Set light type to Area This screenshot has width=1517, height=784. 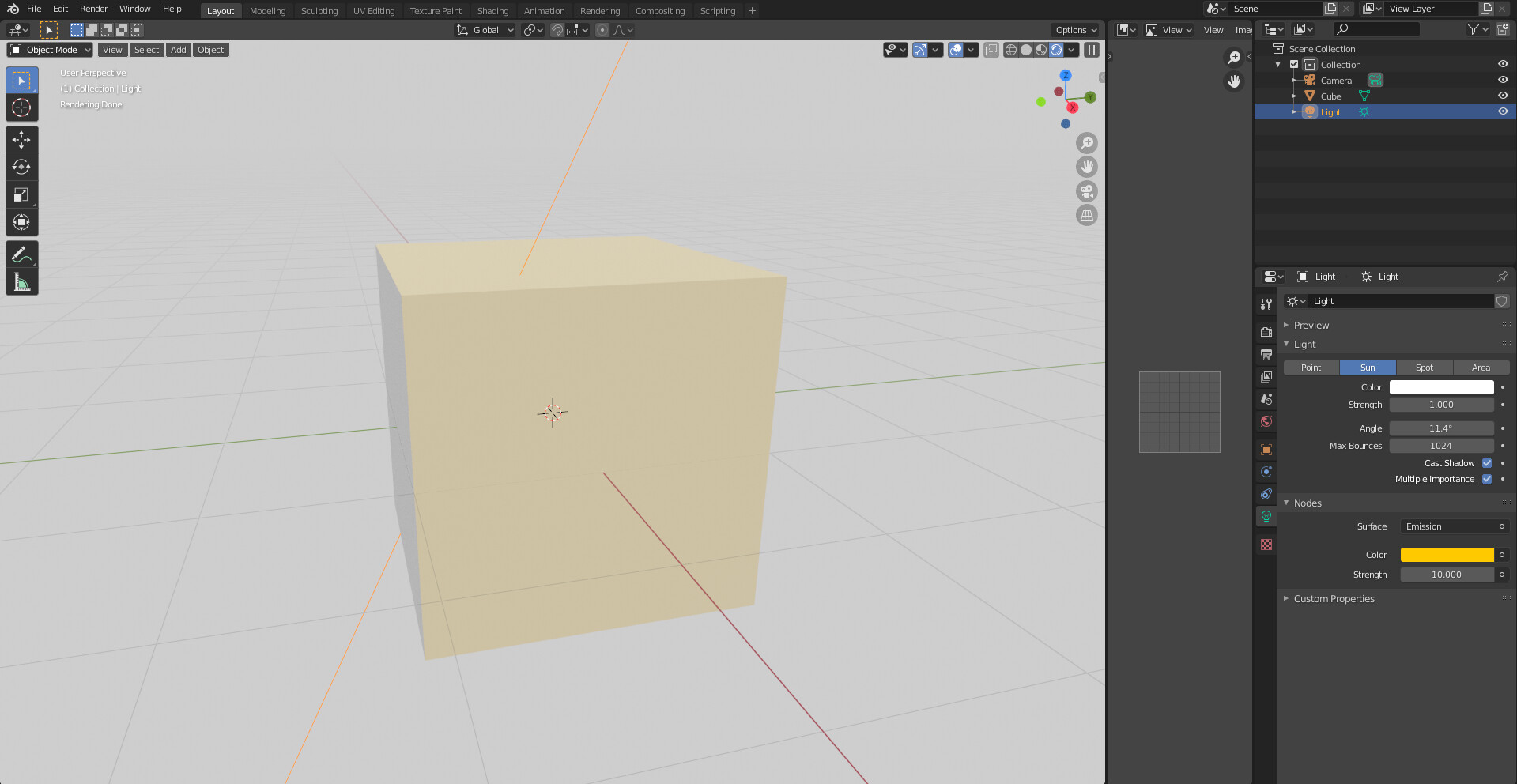pos(1481,367)
